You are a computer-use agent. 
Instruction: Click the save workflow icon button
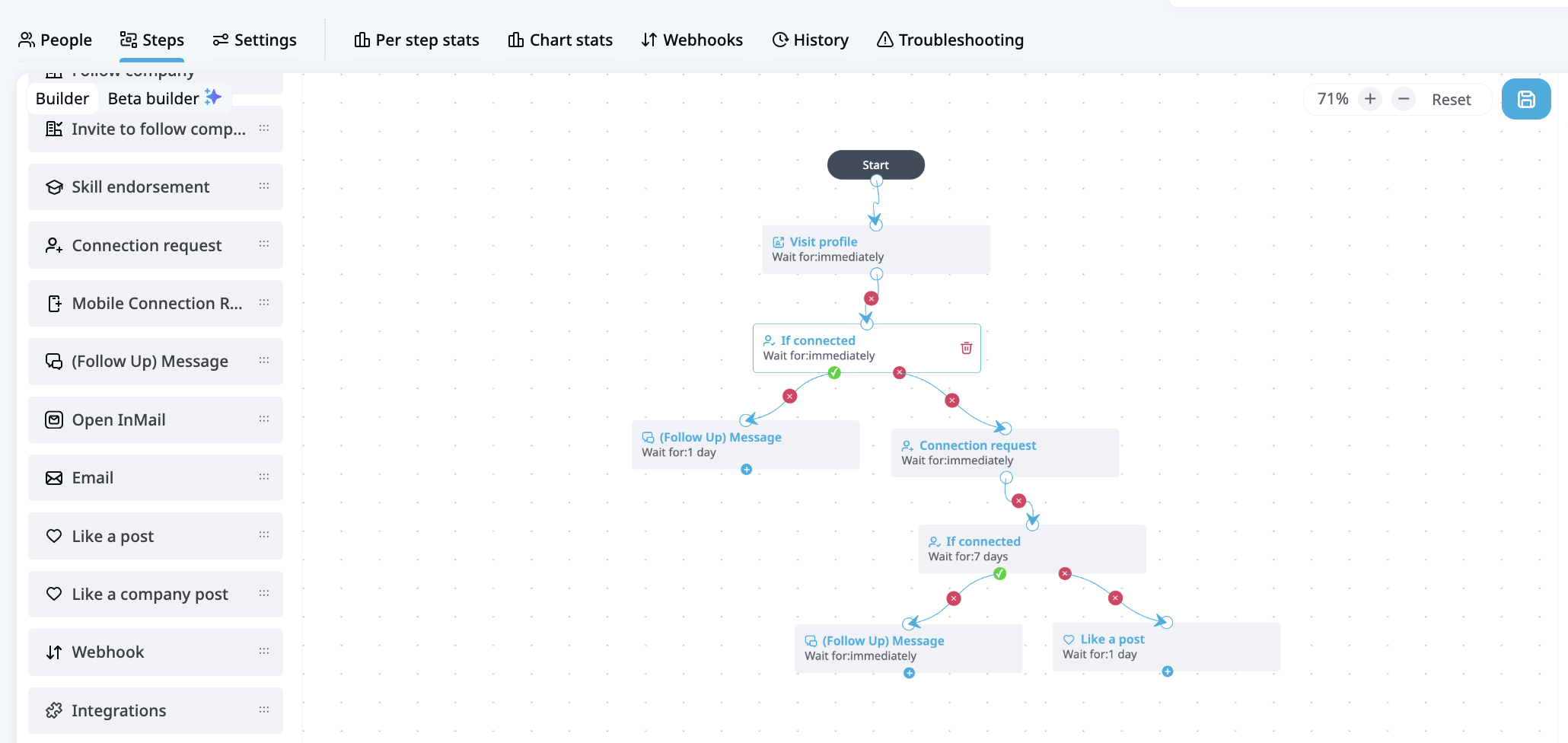[x=1525, y=99]
